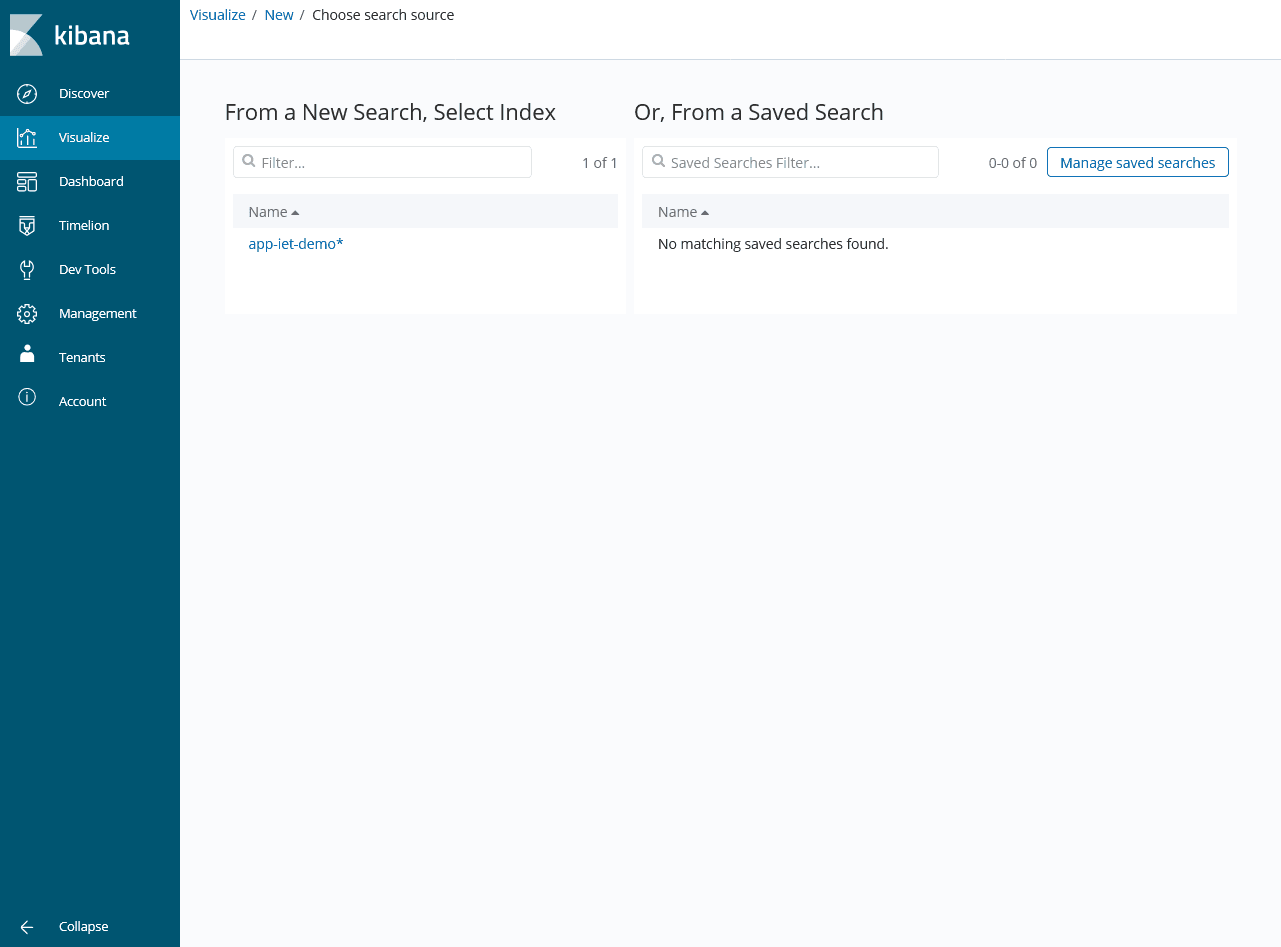Screen dimensions: 1281x947
Task: Sort saved searches by Name column
Action: [x=683, y=212]
